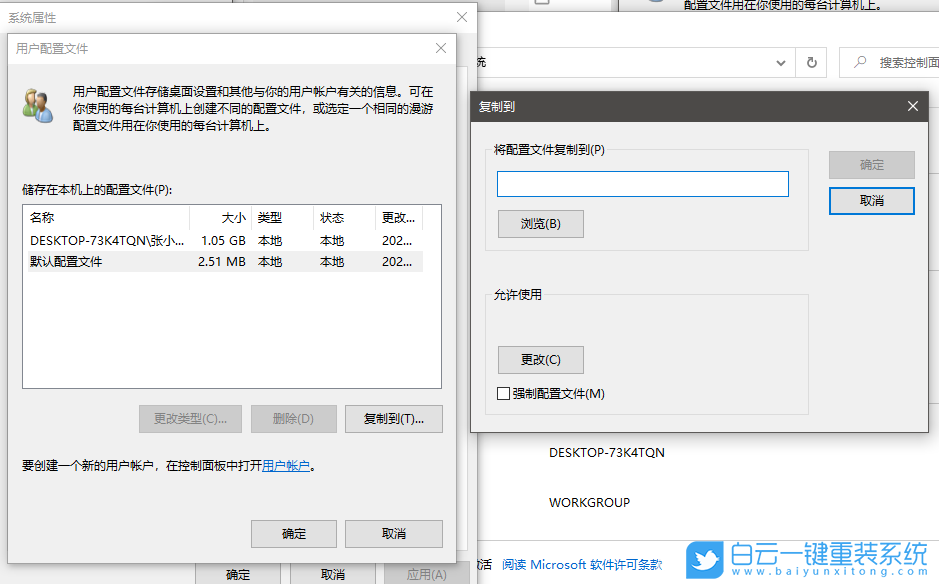Image resolution: width=939 pixels, height=584 pixels.
Task: Open the 用户帐户 hyperlink
Action: tap(284, 465)
